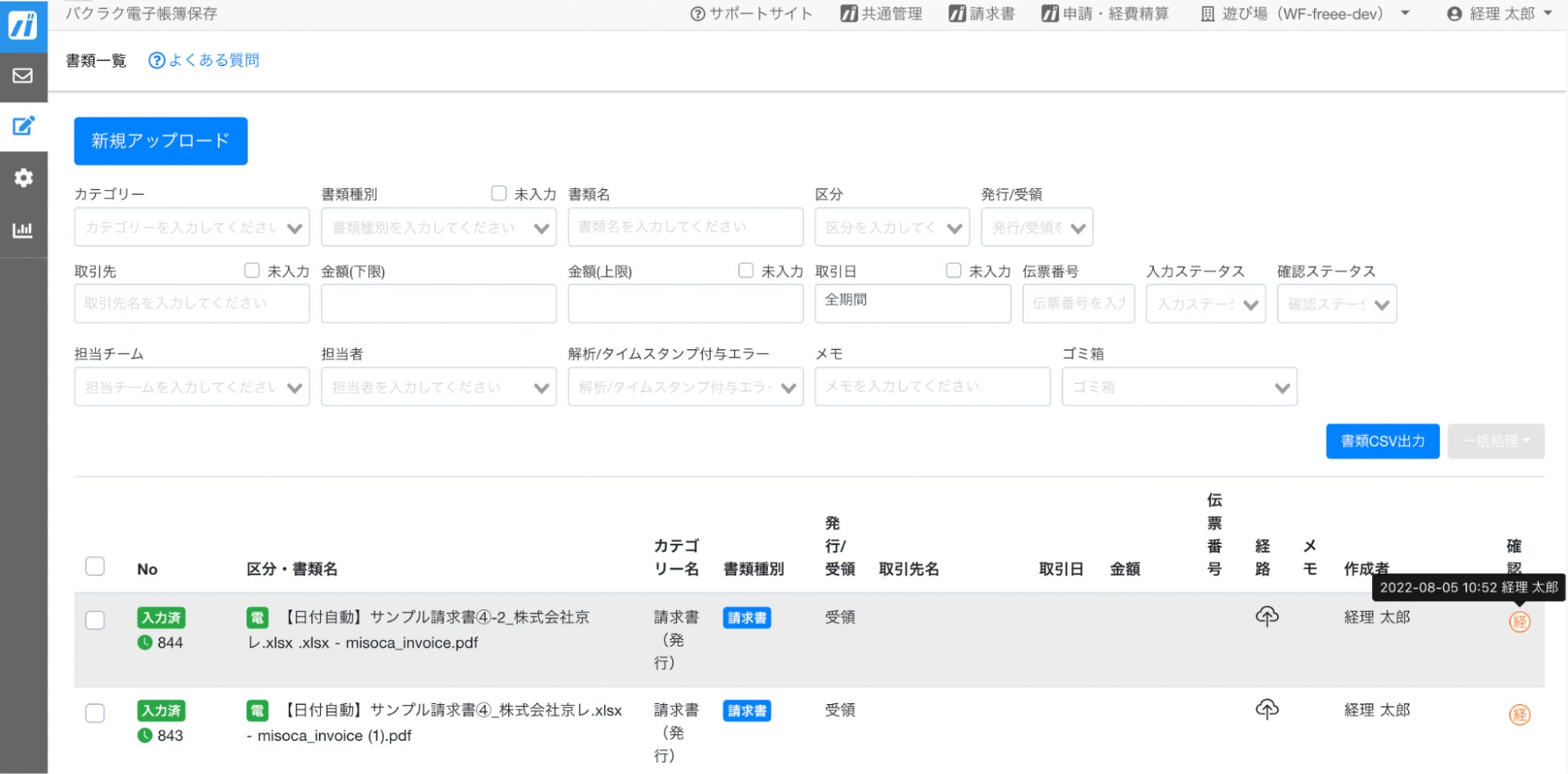
Task: Click the 一括処理 button
Action: click(1496, 441)
